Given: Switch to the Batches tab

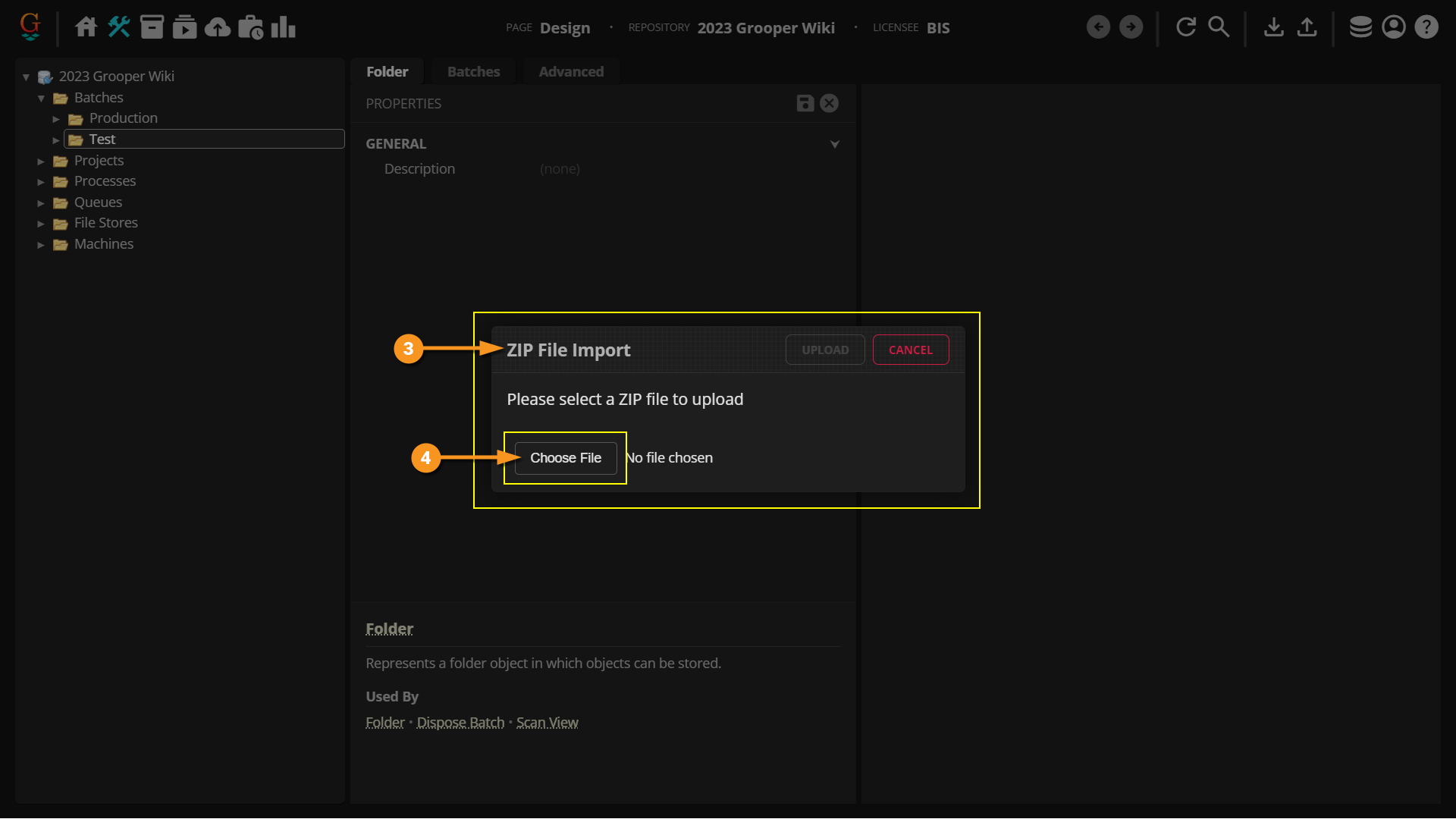Looking at the screenshot, I should coord(473,71).
